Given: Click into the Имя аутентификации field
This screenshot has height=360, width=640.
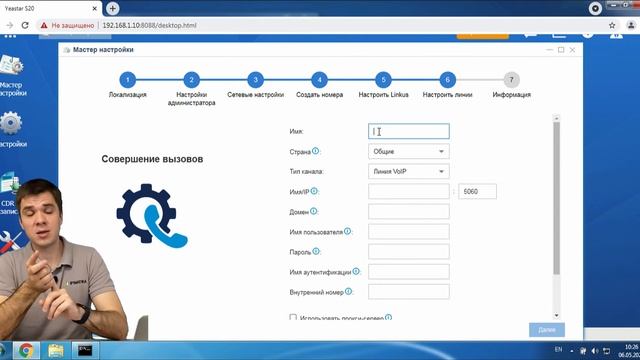Looking at the screenshot, I should pos(409,271).
